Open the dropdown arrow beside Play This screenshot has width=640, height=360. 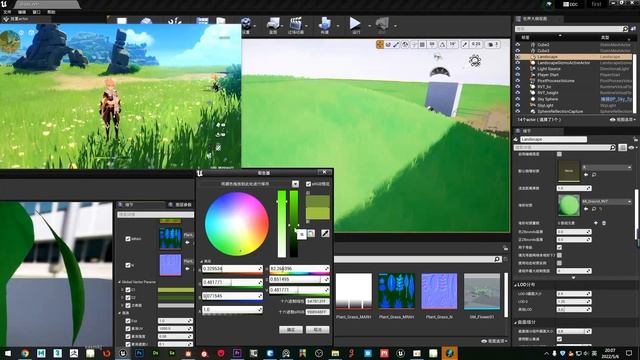(x=369, y=26)
